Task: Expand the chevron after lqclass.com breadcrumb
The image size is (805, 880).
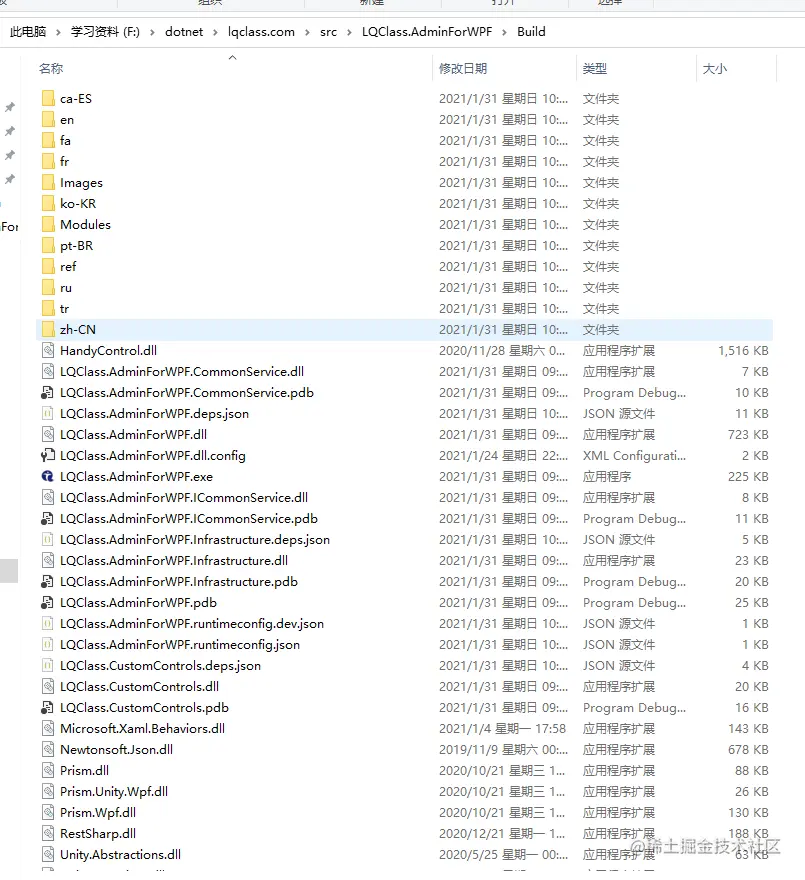Action: pyautogui.click(x=307, y=33)
